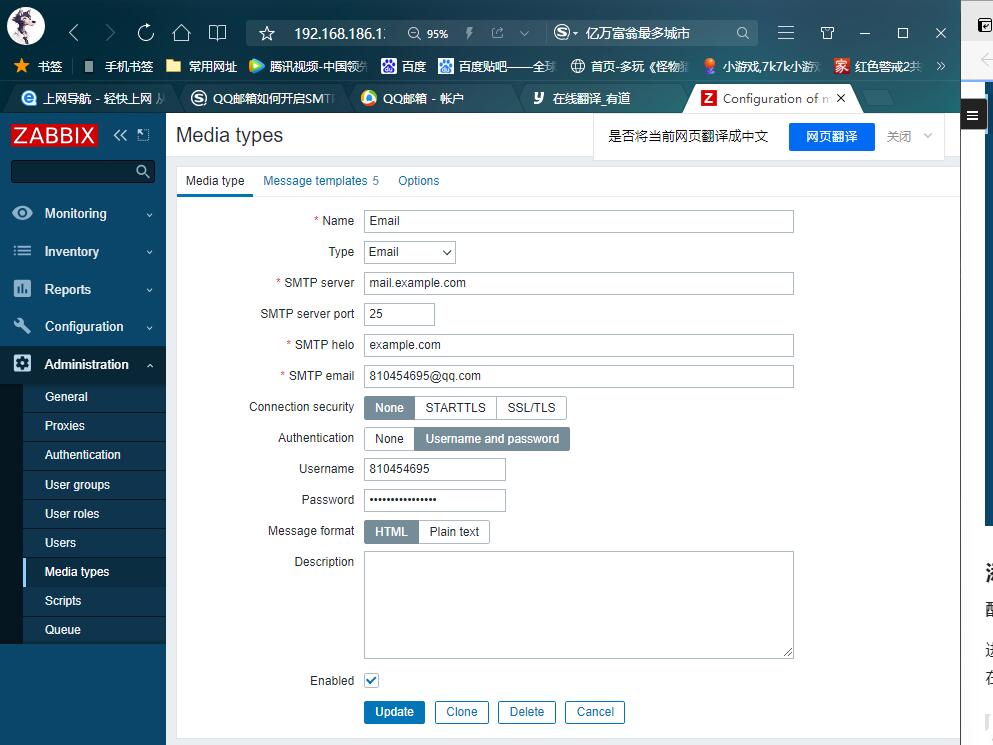
Task: Click the sidebar hide/kiosk icon next to collapse
Action: (x=144, y=135)
